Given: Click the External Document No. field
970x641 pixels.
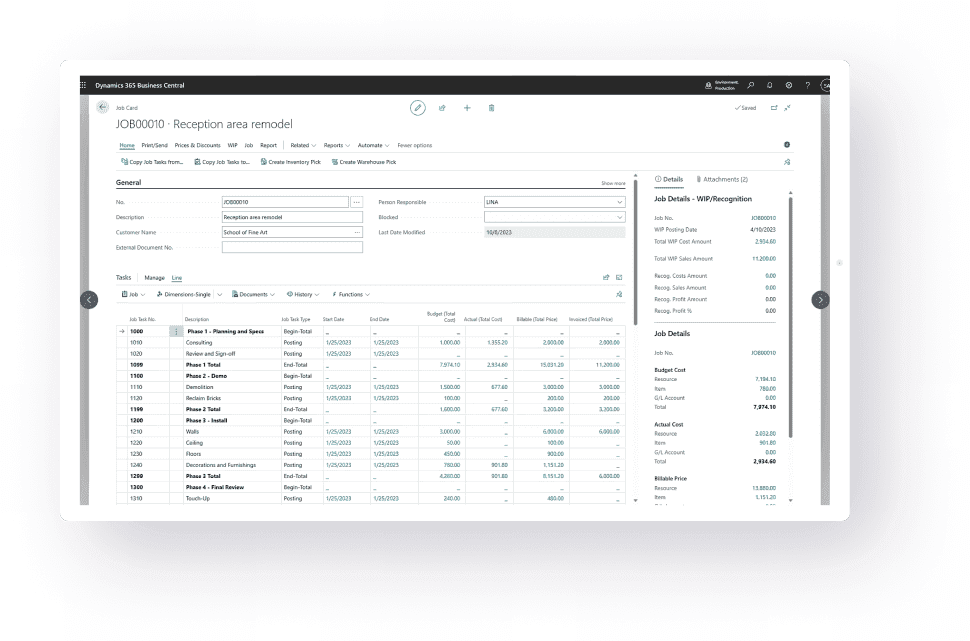Looking at the screenshot, I should [x=291, y=247].
